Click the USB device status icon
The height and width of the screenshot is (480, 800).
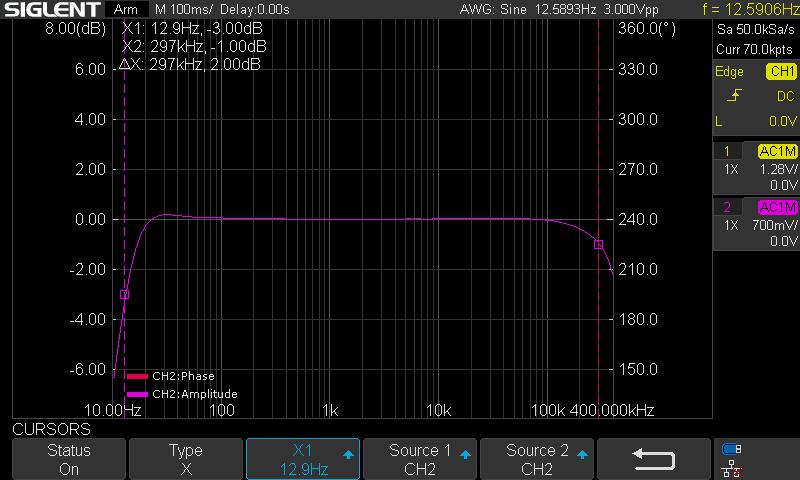point(732,449)
